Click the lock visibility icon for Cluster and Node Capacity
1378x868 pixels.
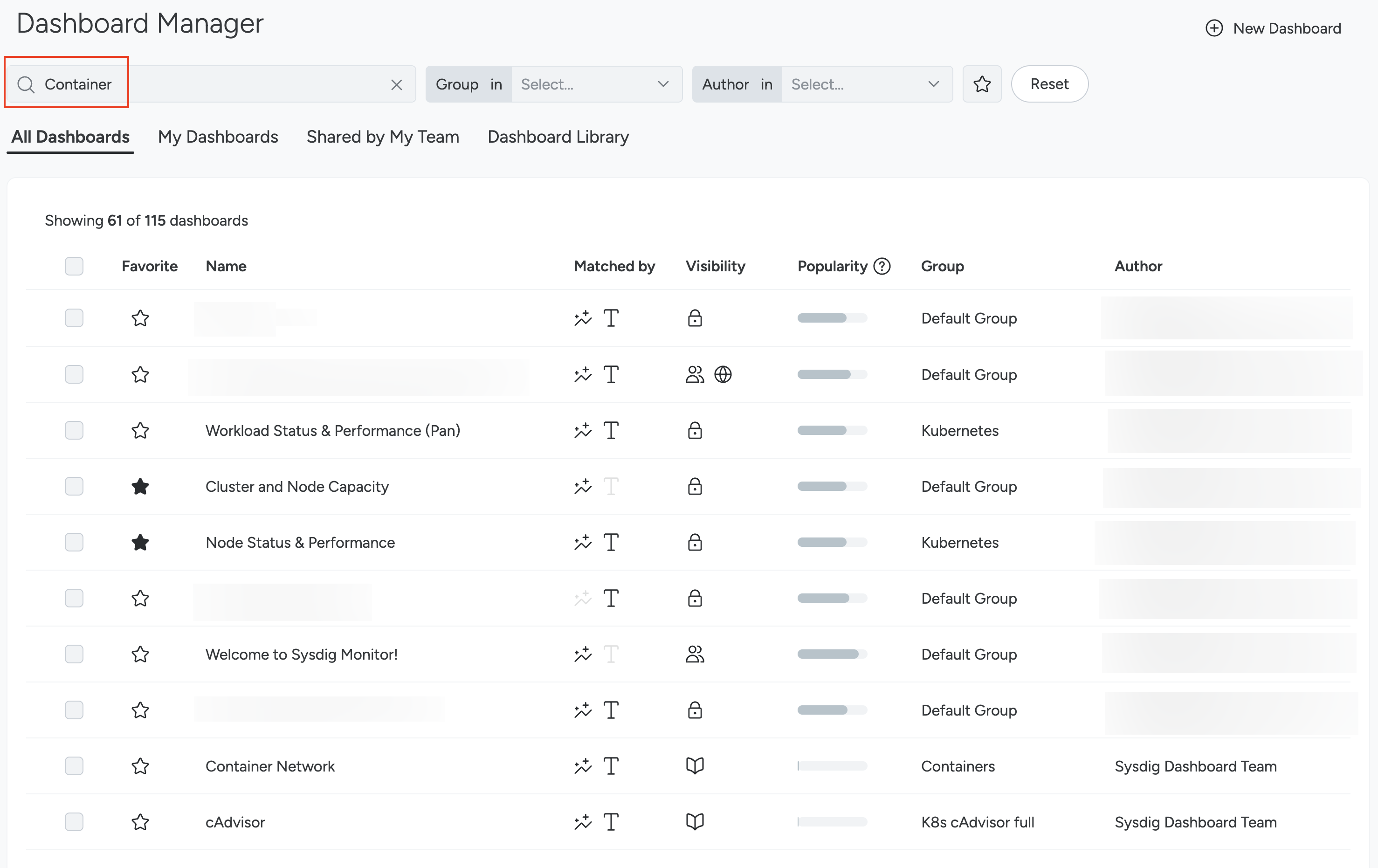(x=695, y=486)
